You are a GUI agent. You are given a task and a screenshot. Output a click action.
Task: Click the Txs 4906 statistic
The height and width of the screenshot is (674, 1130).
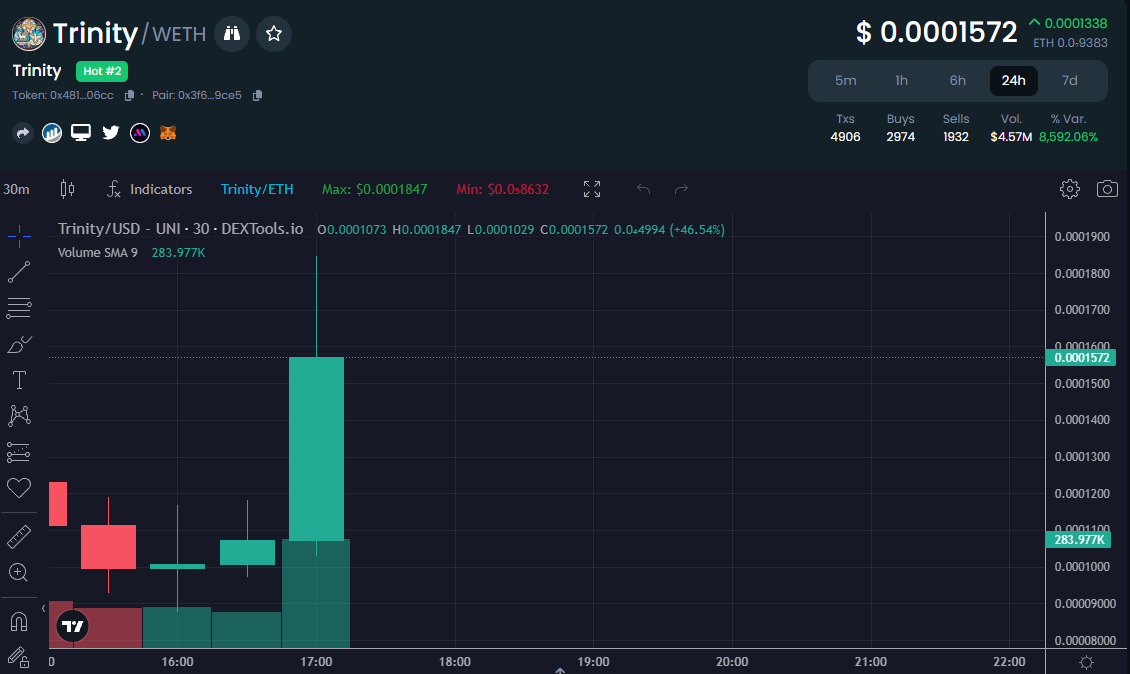click(x=845, y=128)
